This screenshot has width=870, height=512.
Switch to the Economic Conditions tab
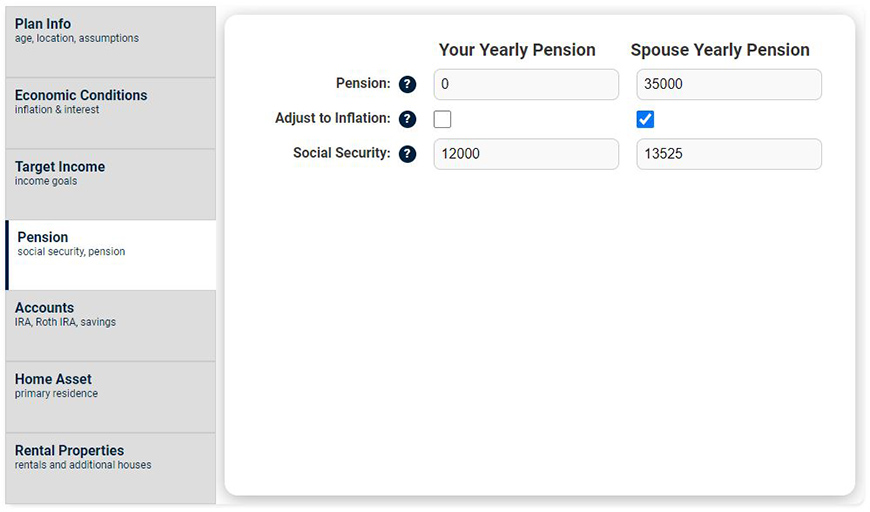(110, 113)
